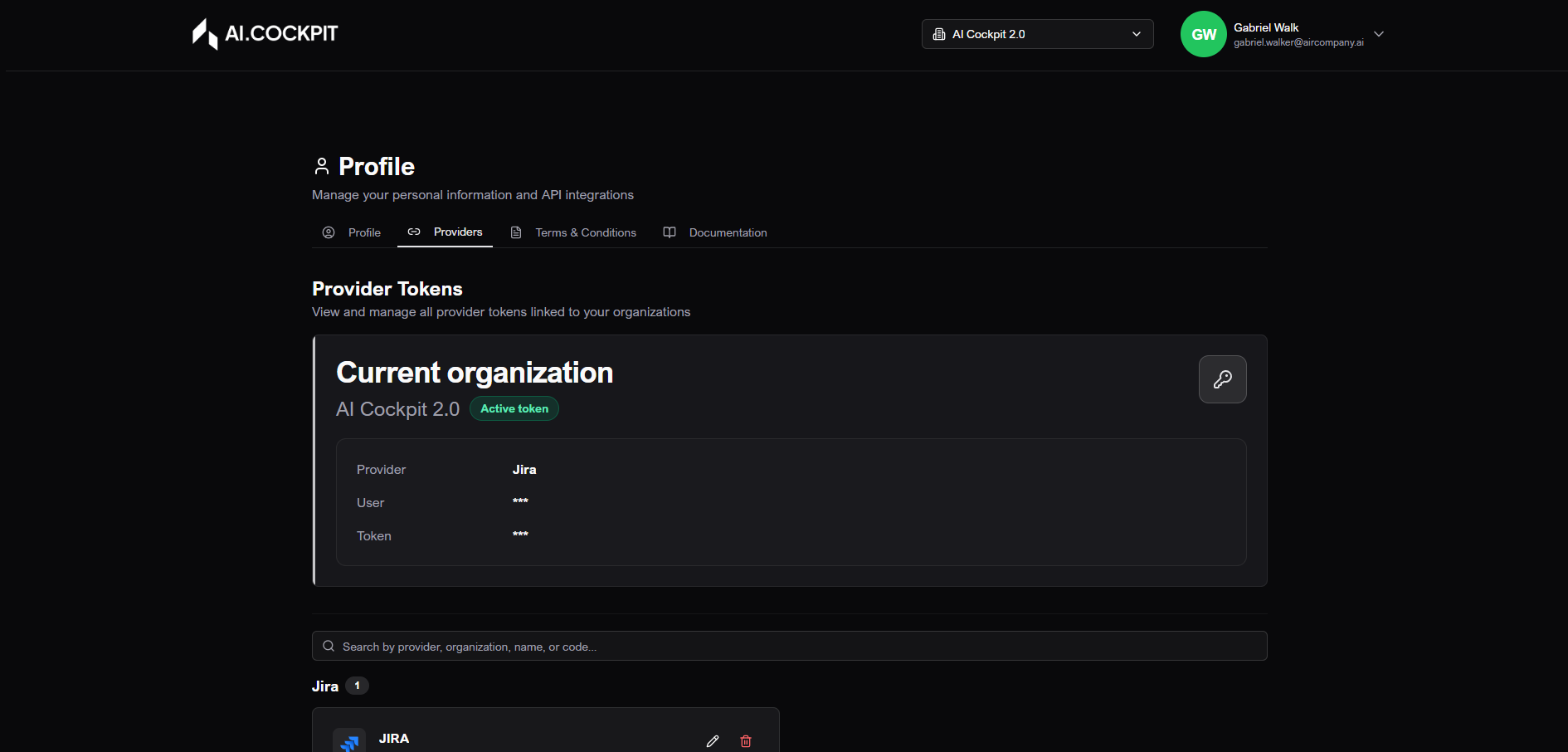Open the AI Cockpit 2.0 organization dropdown
This screenshot has height=752, width=1568.
(x=1036, y=34)
